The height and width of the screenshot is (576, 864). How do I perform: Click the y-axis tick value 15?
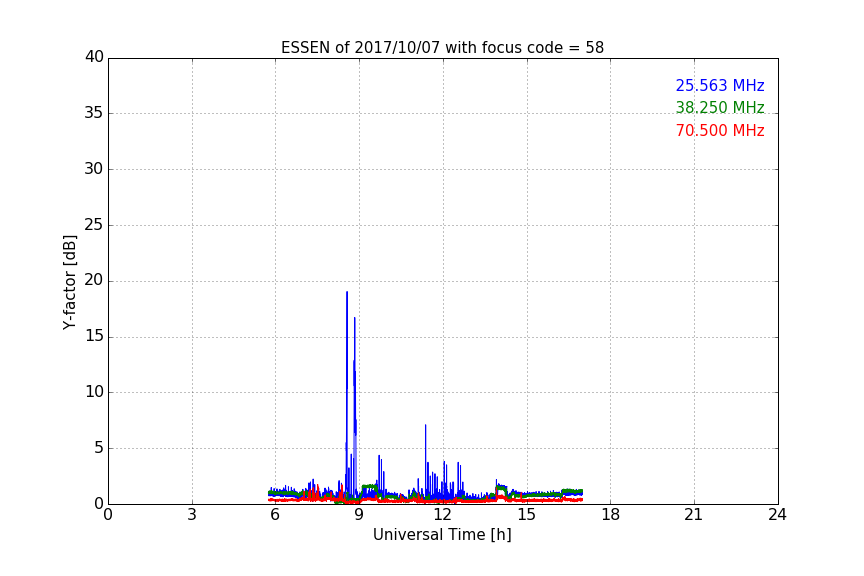(x=94, y=336)
